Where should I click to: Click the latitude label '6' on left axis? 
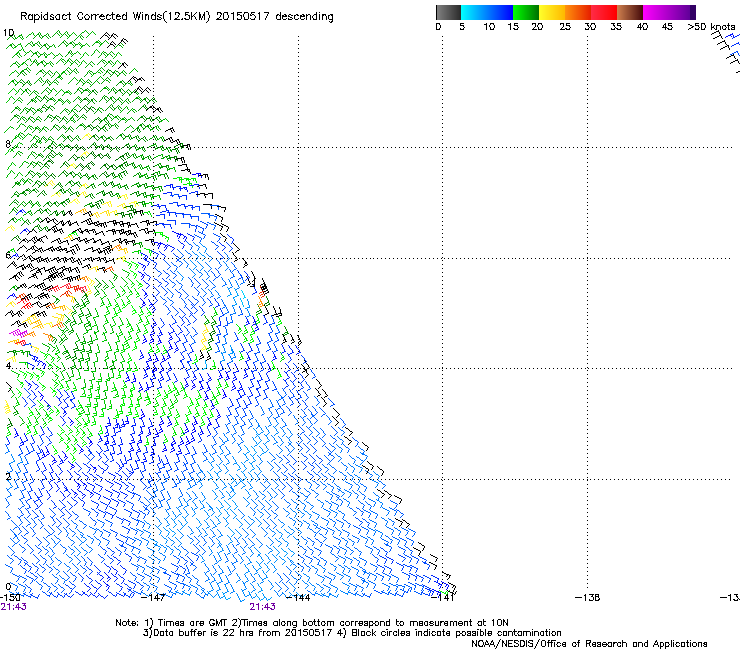point(8,255)
